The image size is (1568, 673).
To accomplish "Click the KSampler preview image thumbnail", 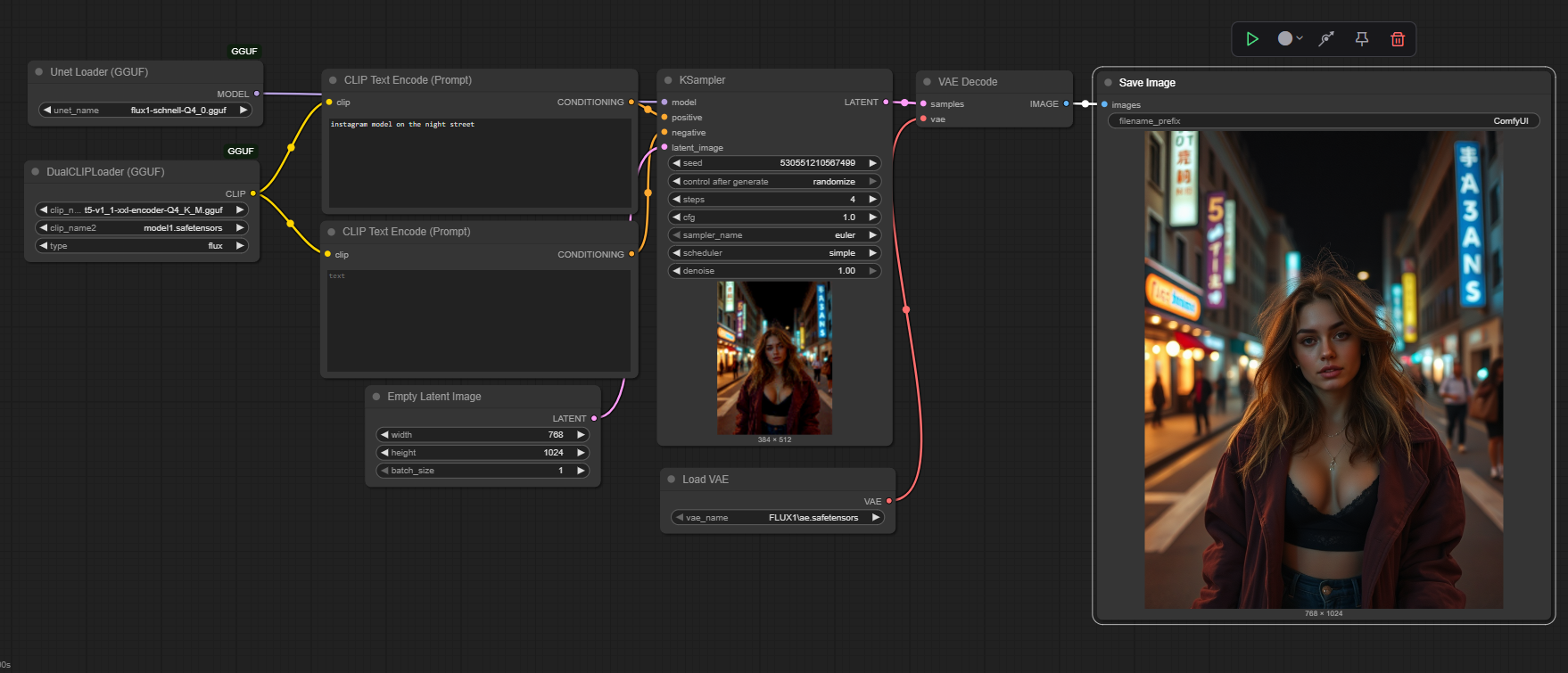I will tap(774, 358).
